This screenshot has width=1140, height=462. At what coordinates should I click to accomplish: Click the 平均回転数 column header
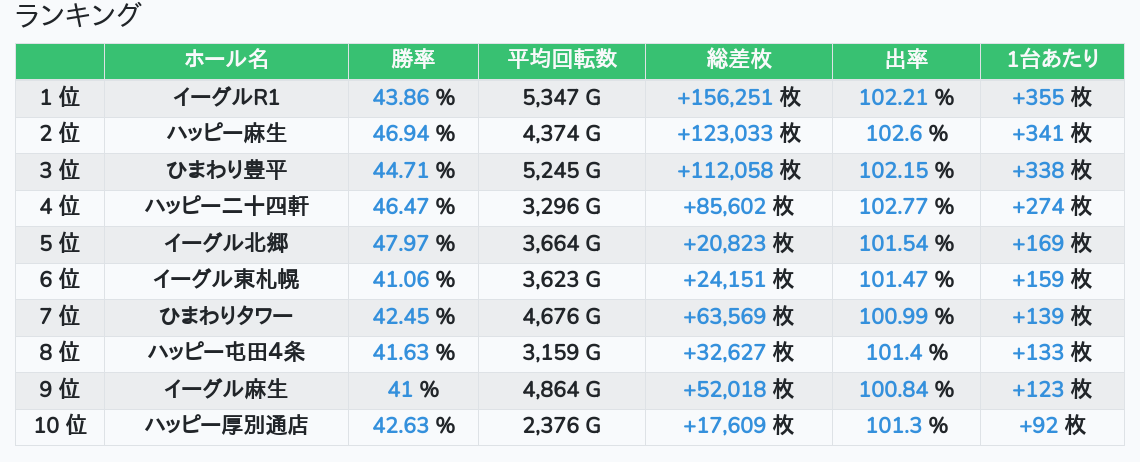561,60
